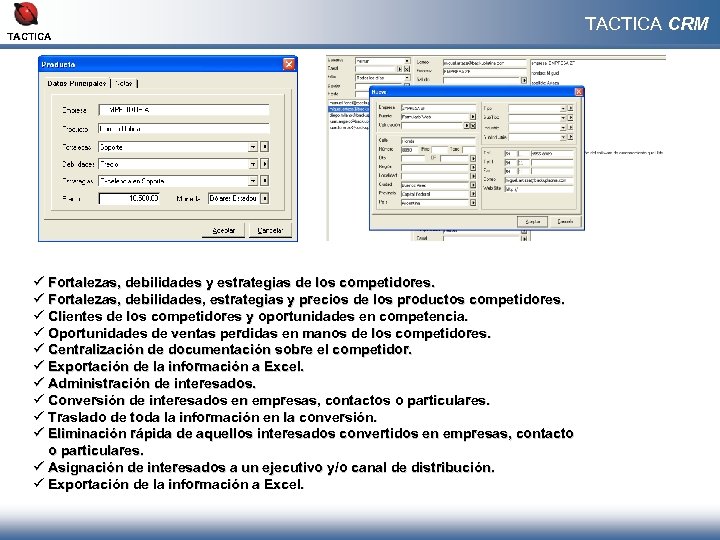
Task: Click the Provincia lookup arrow button
Action: pos(472,194)
